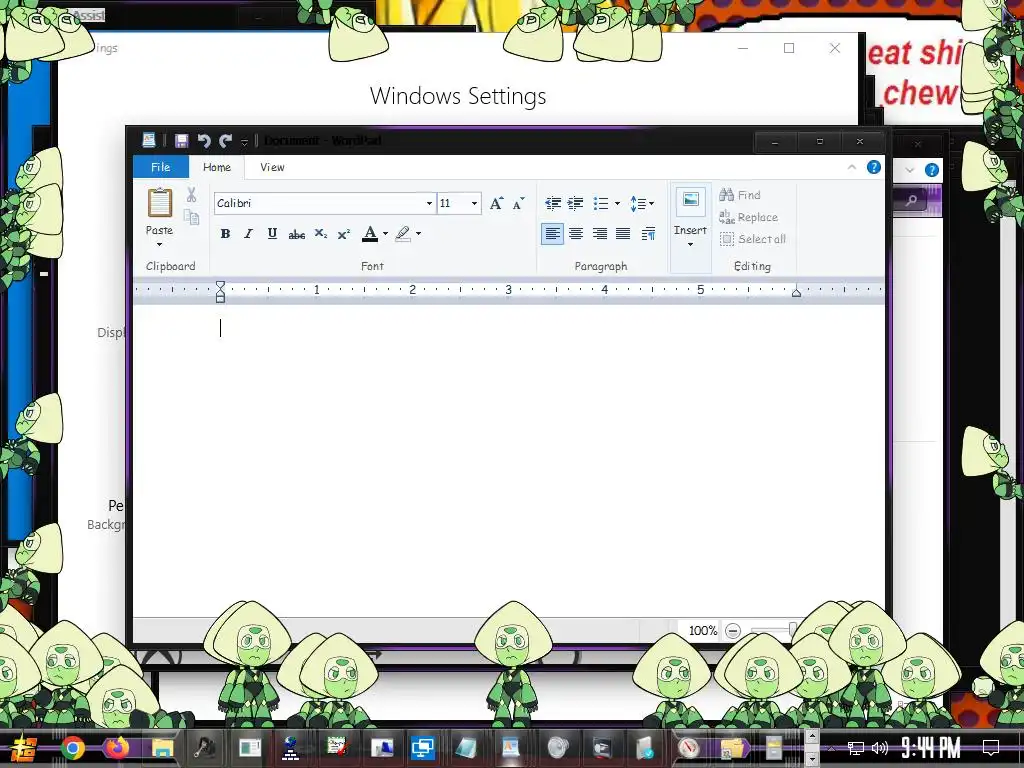Toggle italic formatting

(248, 234)
